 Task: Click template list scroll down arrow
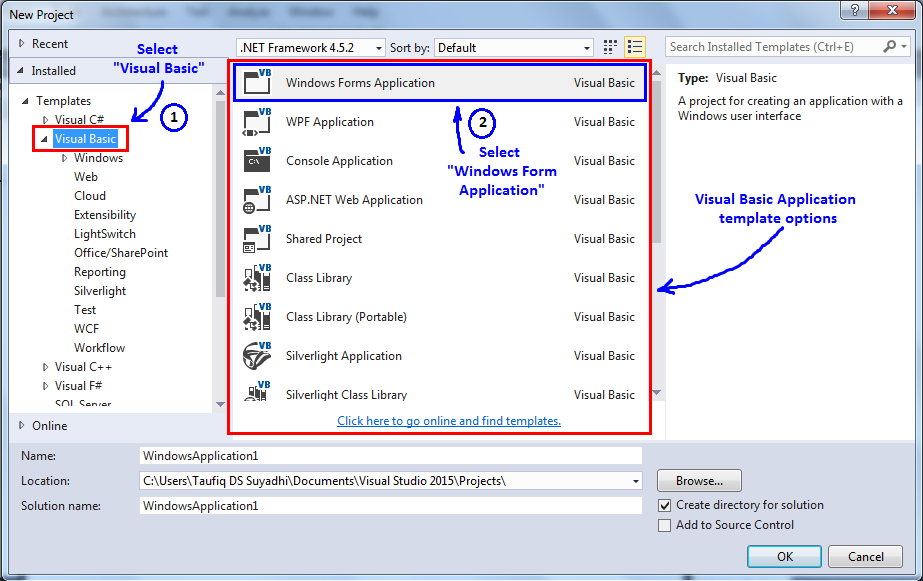(x=657, y=393)
